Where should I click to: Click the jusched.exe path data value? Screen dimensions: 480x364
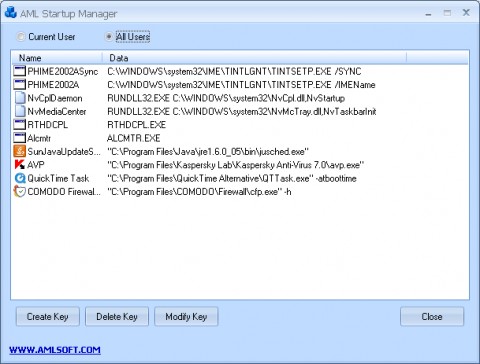coord(208,152)
